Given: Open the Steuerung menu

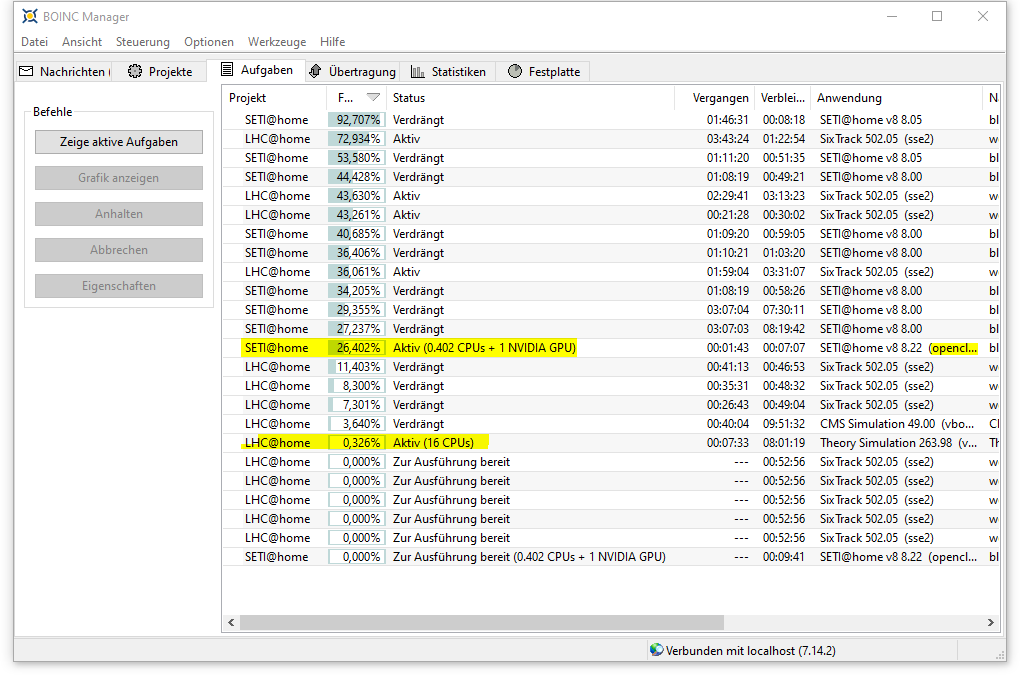Looking at the screenshot, I should point(142,42).
